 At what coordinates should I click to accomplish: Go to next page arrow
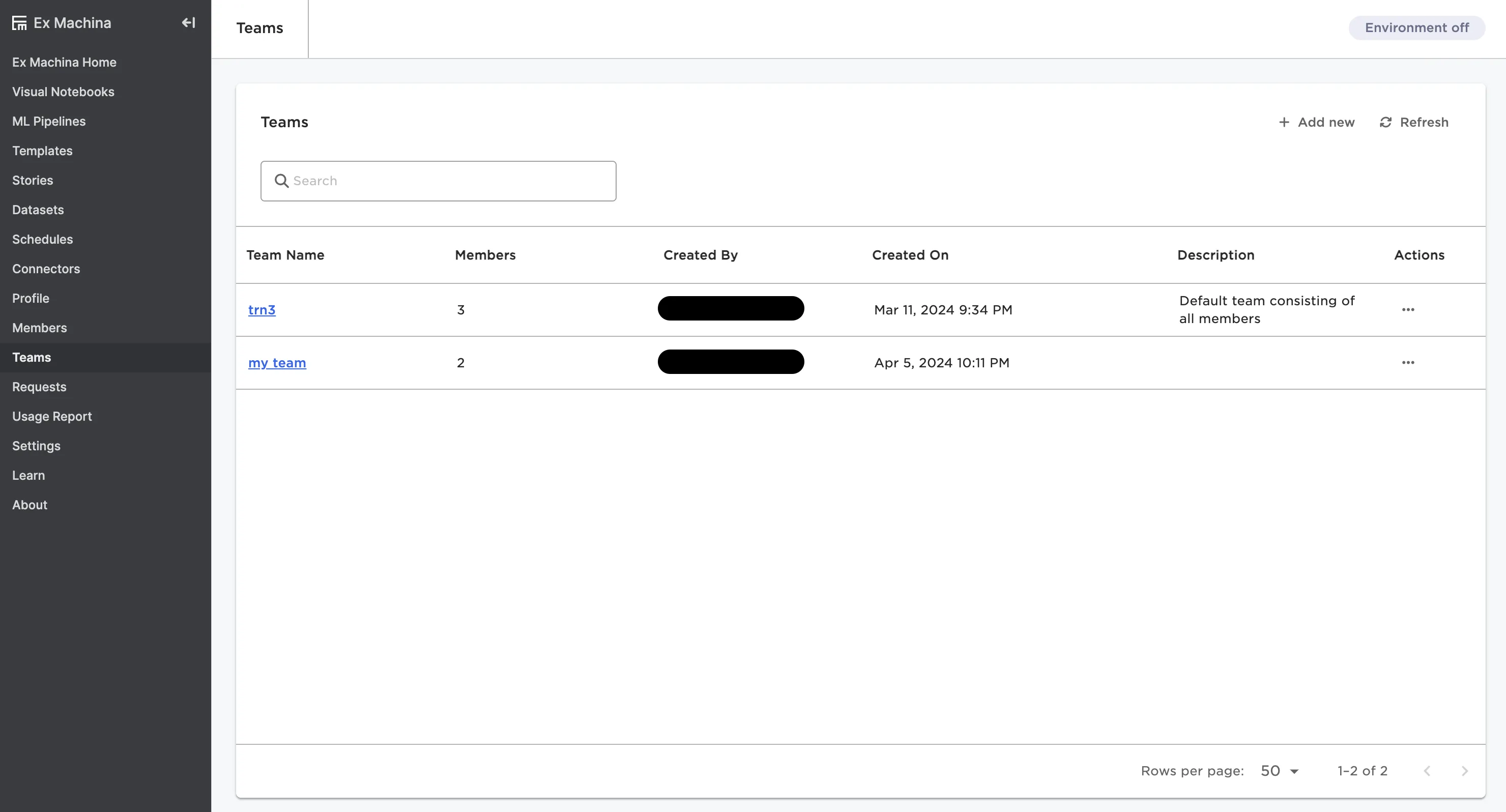[x=1464, y=771]
